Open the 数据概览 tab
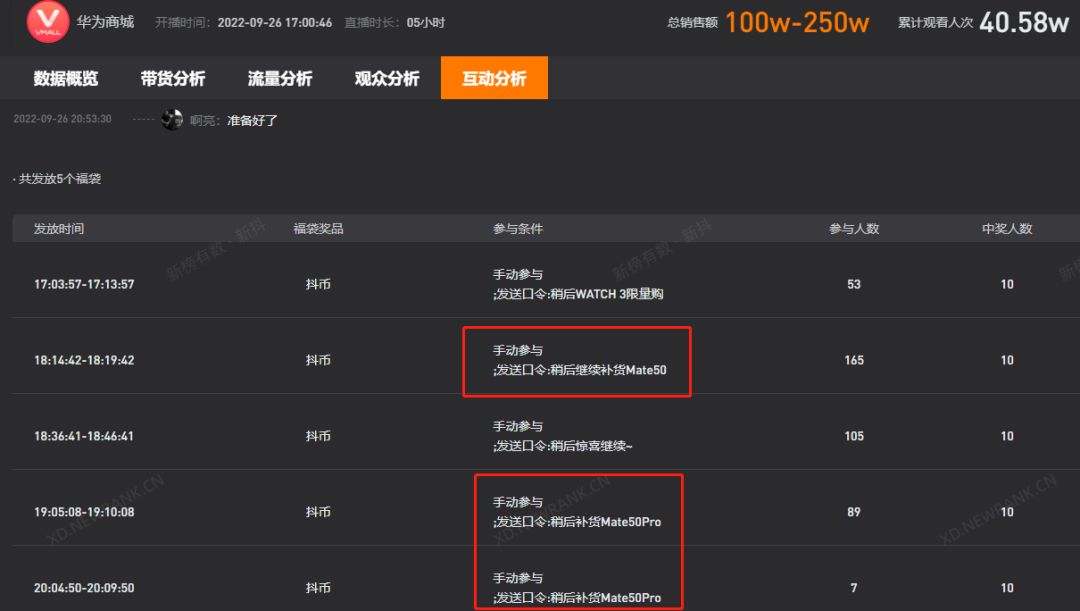The width and height of the screenshot is (1080, 611). pos(65,79)
